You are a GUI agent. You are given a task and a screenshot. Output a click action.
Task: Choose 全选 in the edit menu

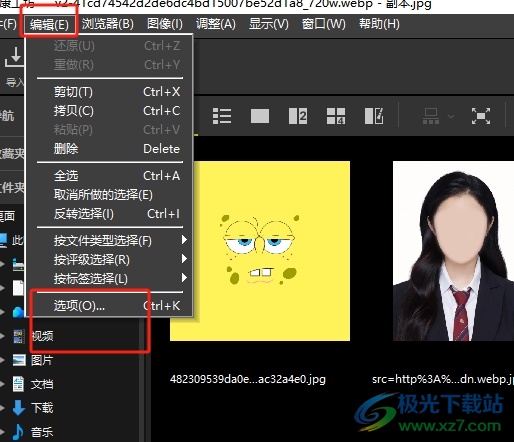coord(110,176)
